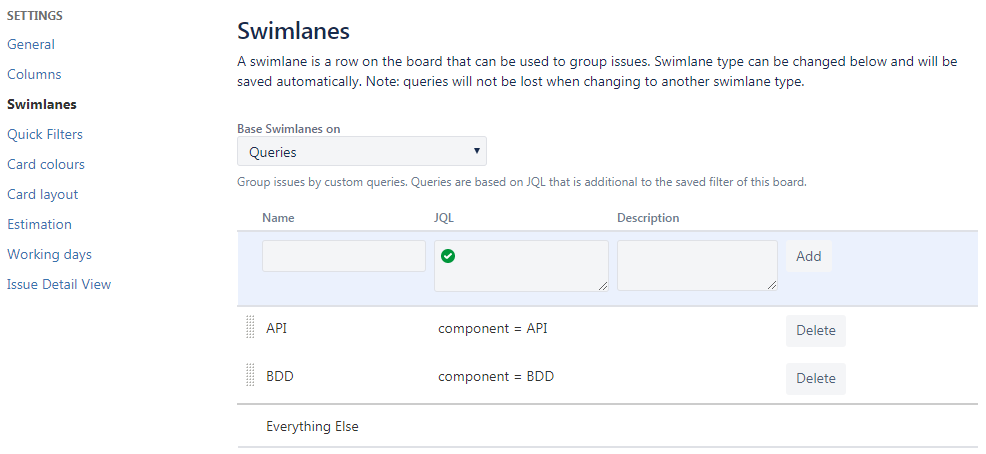This screenshot has width=986, height=454.
Task: Open Issue Detail View settings
Action: click(59, 284)
